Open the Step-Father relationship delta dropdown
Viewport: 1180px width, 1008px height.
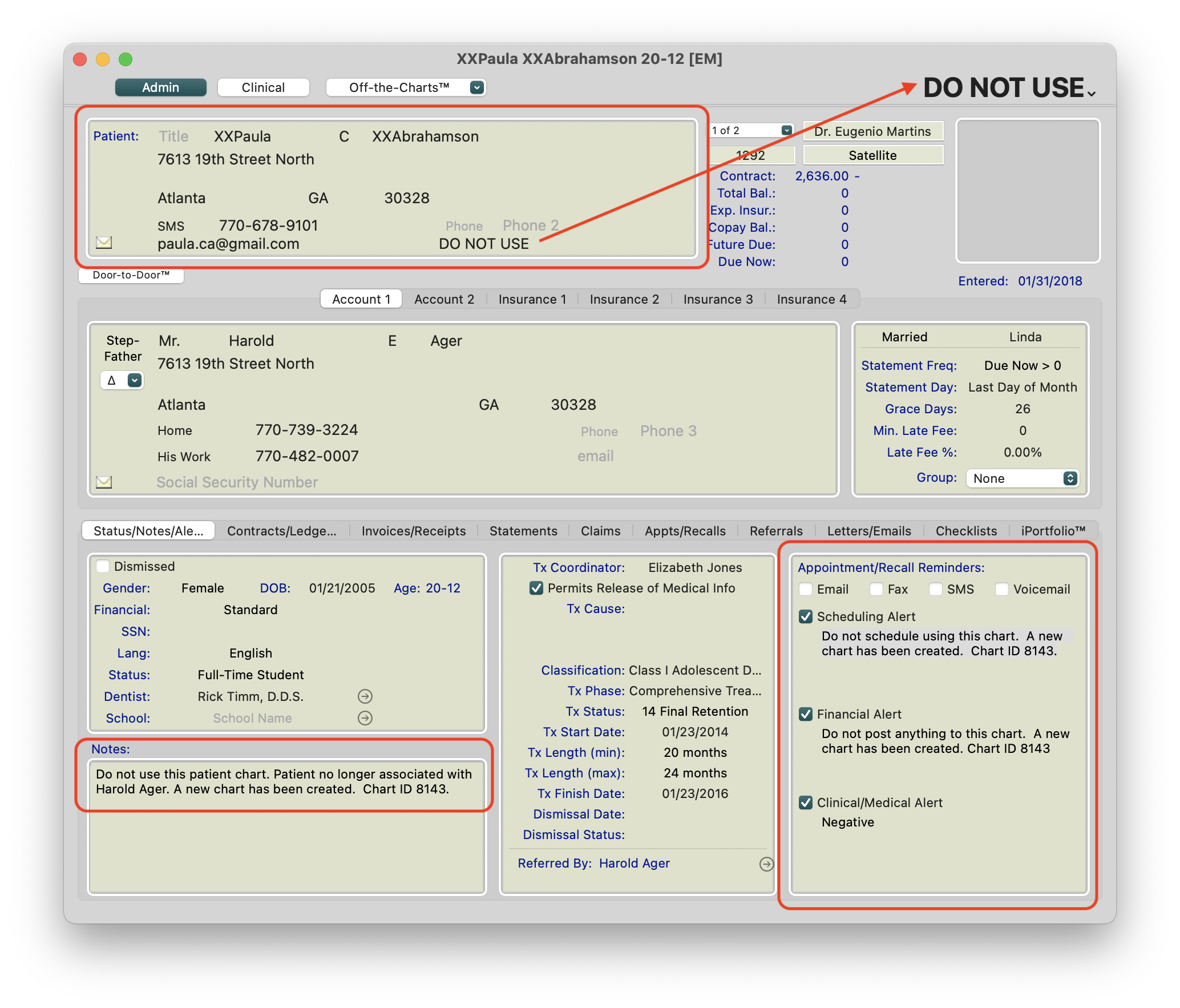(134, 380)
